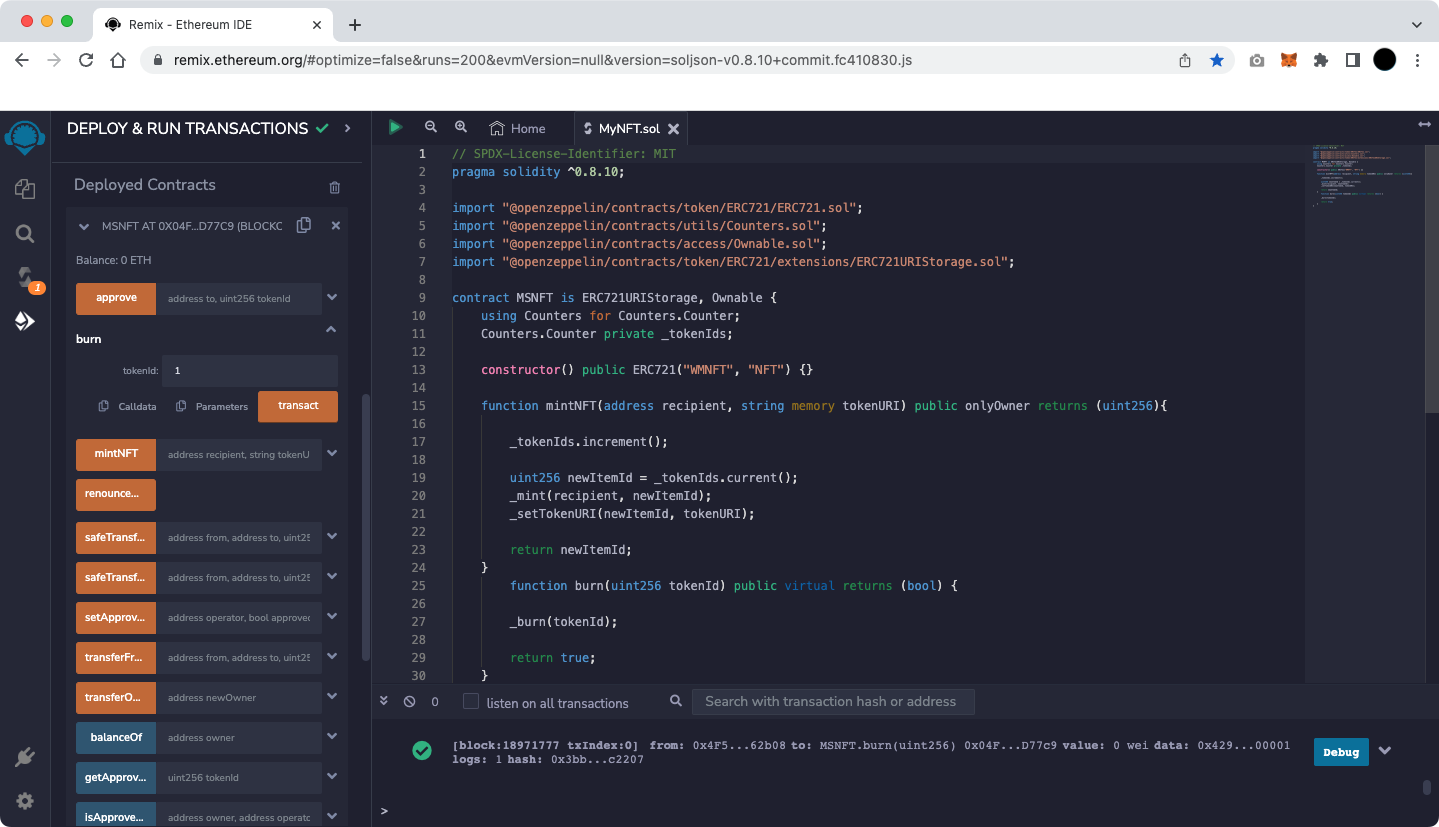Open Remix settings gear icon
The image size is (1439, 827).
(25, 801)
